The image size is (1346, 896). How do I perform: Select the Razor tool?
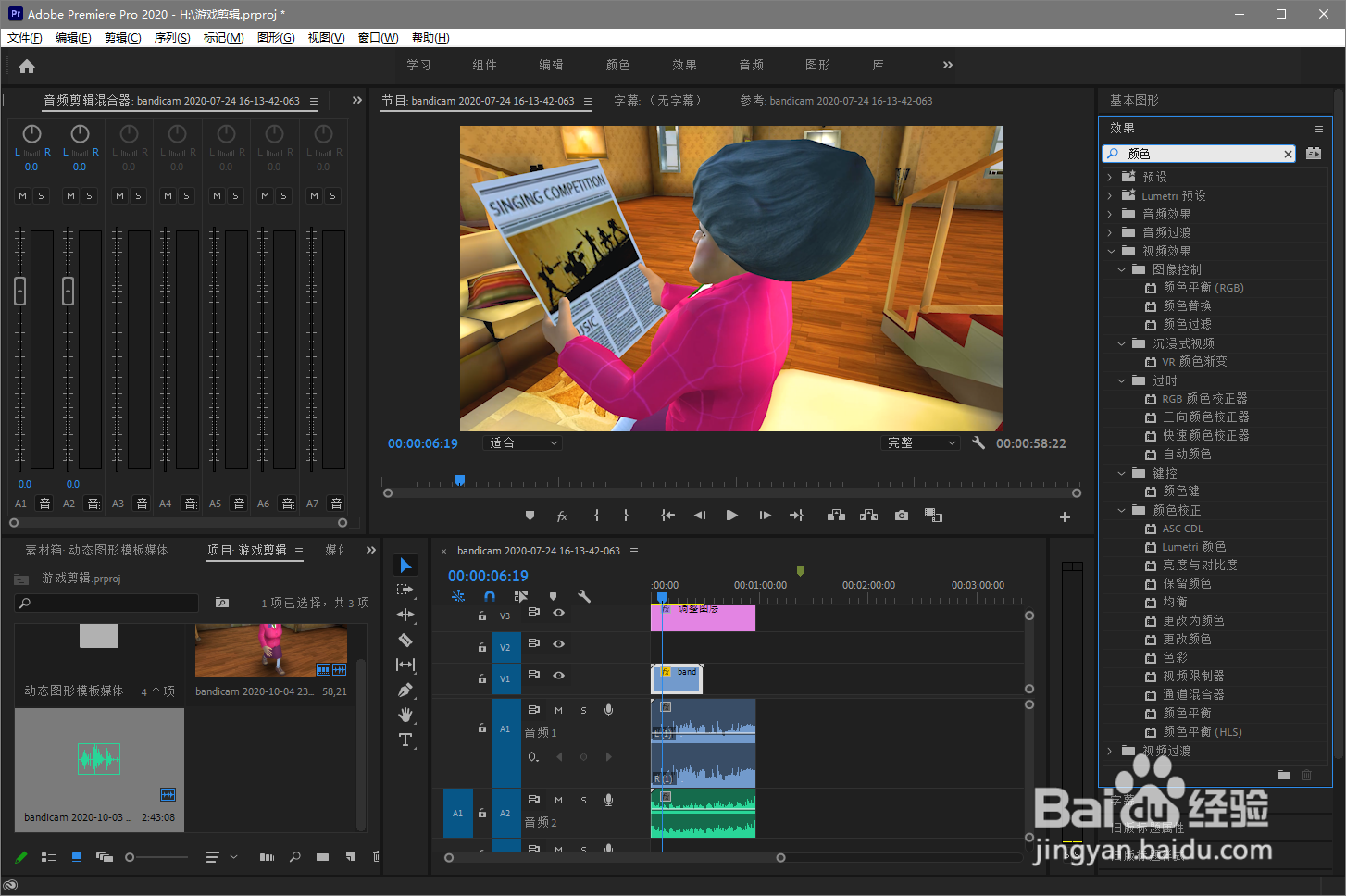tap(405, 640)
